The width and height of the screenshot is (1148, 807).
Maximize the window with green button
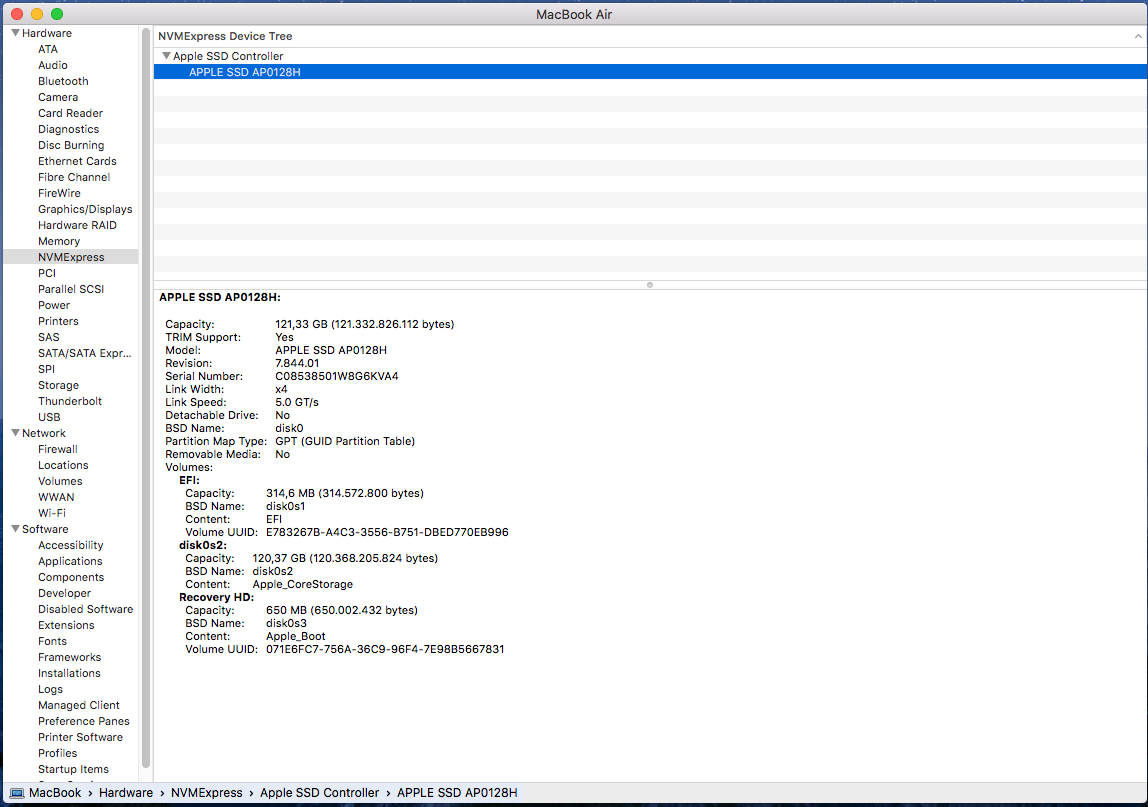click(x=57, y=14)
